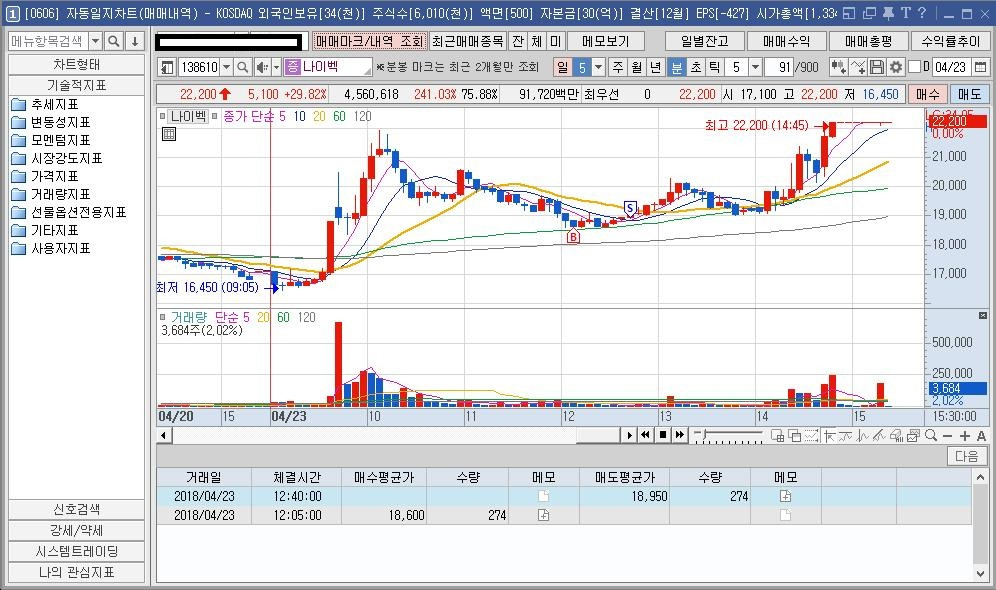Select the 일 (daily) period toggle
This screenshot has width=996, height=590.
[x=562, y=67]
